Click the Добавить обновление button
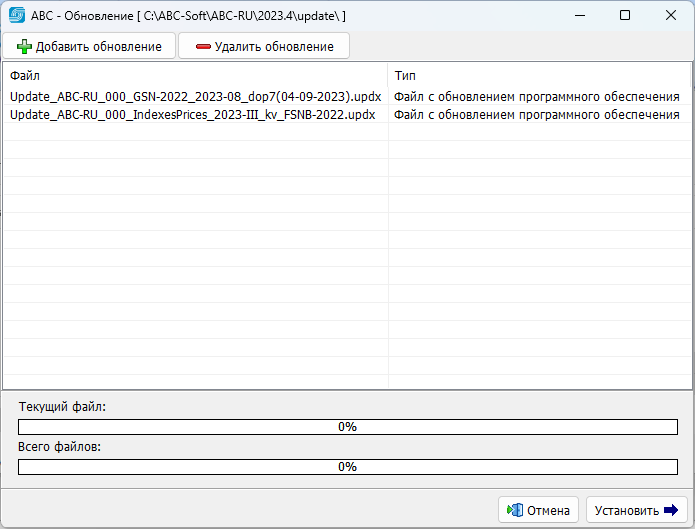 coord(89,46)
